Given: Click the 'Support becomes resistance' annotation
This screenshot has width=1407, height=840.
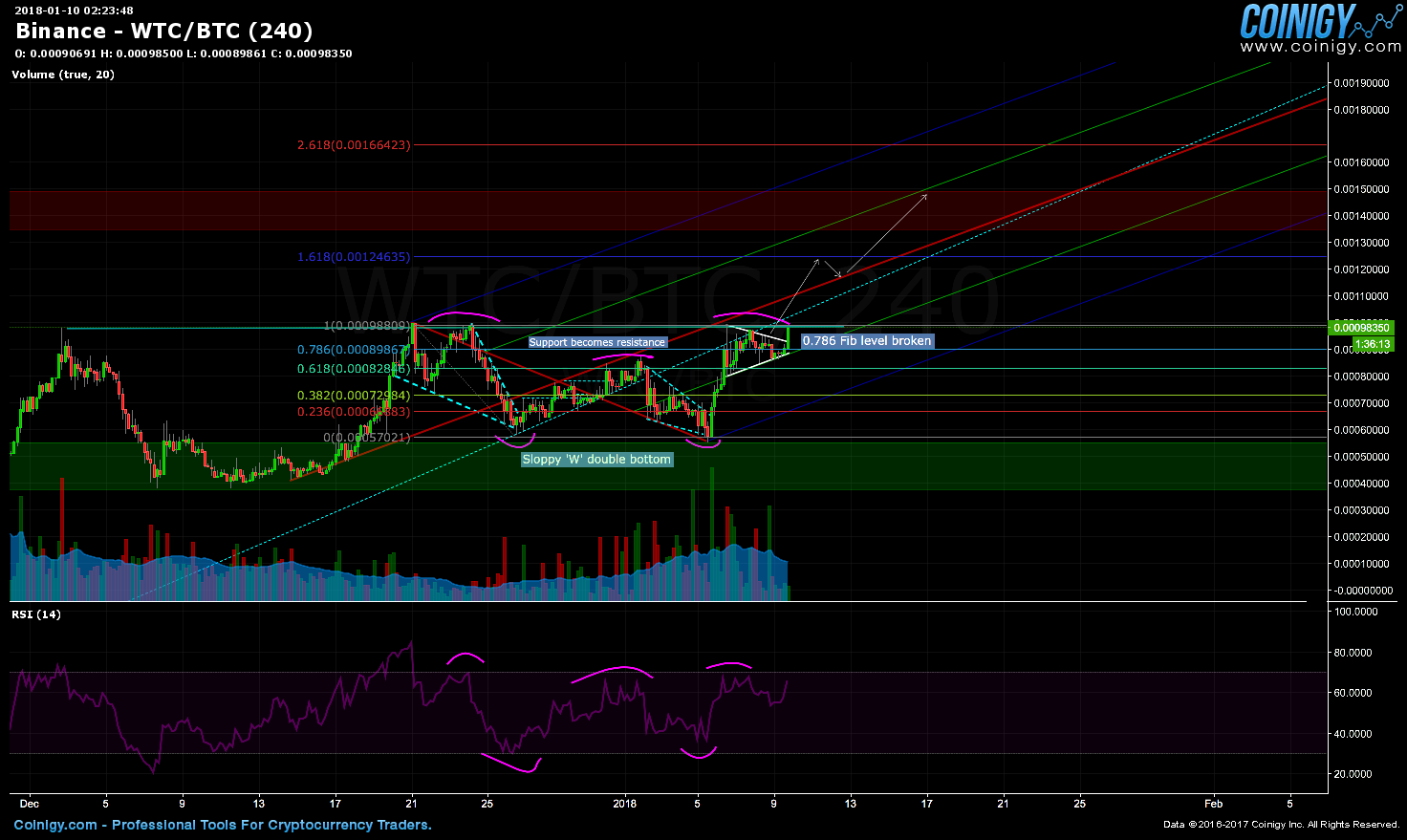Looking at the screenshot, I should point(597,342).
